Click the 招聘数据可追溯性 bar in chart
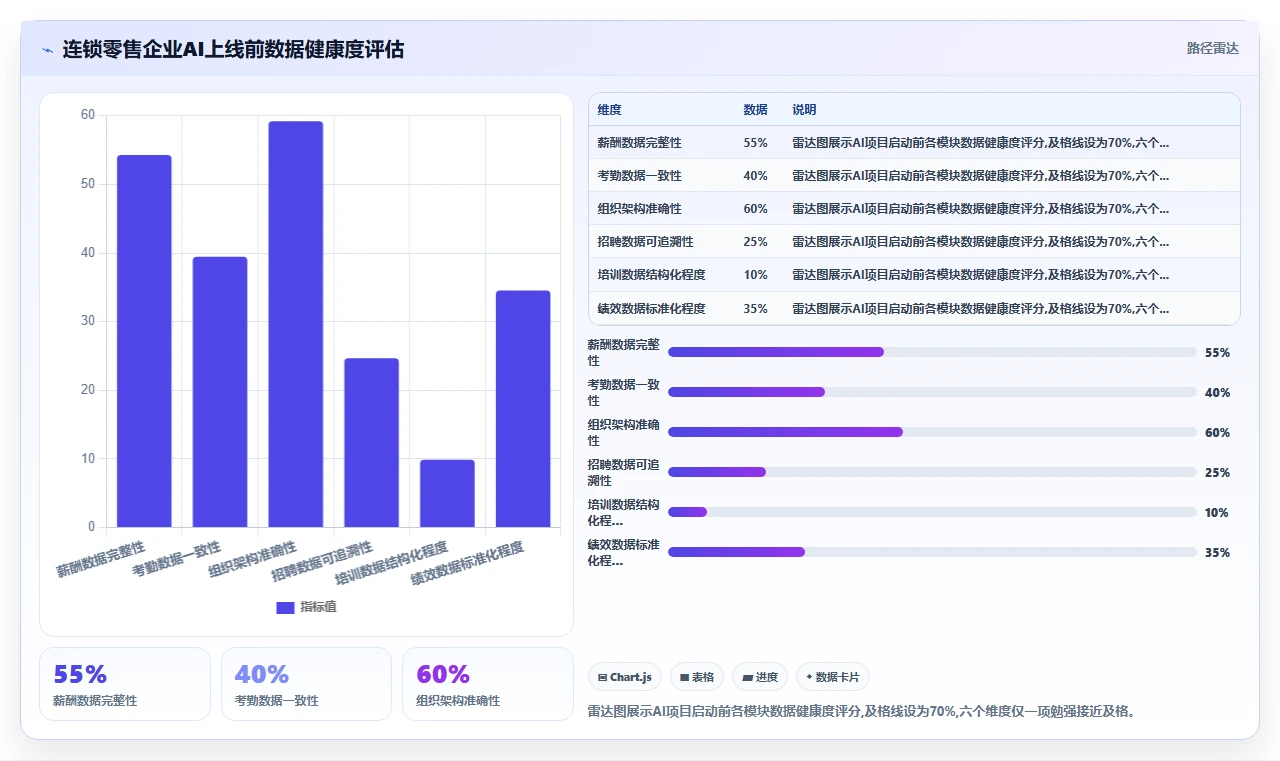 pos(372,443)
